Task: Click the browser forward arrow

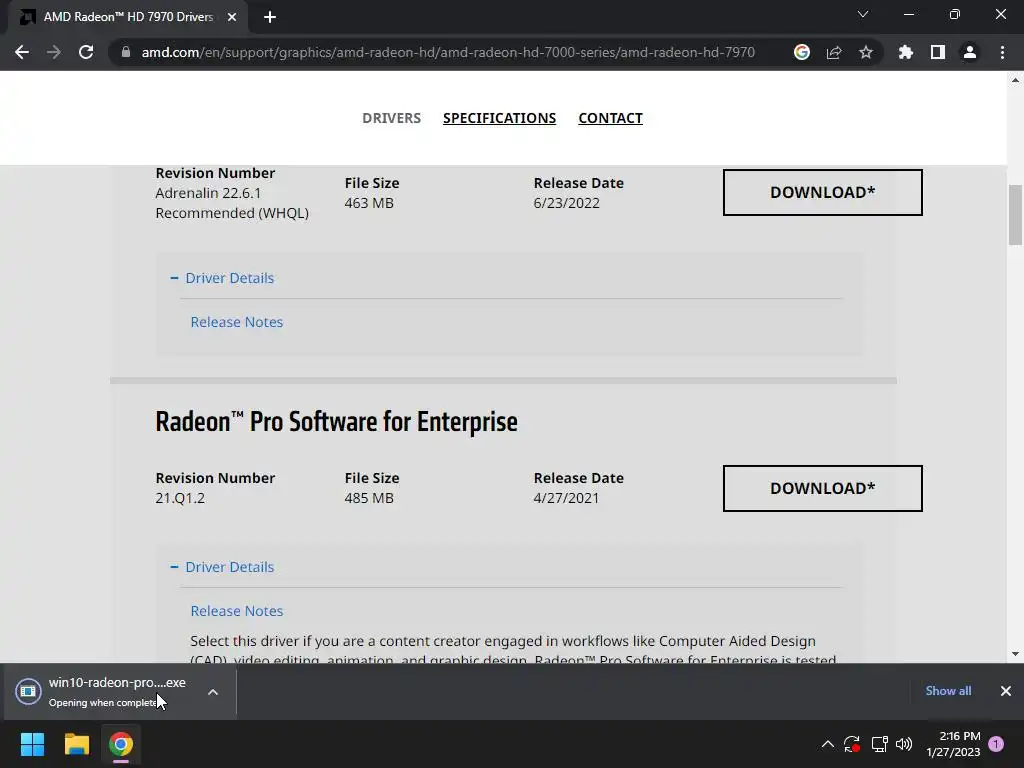Action: (x=54, y=52)
